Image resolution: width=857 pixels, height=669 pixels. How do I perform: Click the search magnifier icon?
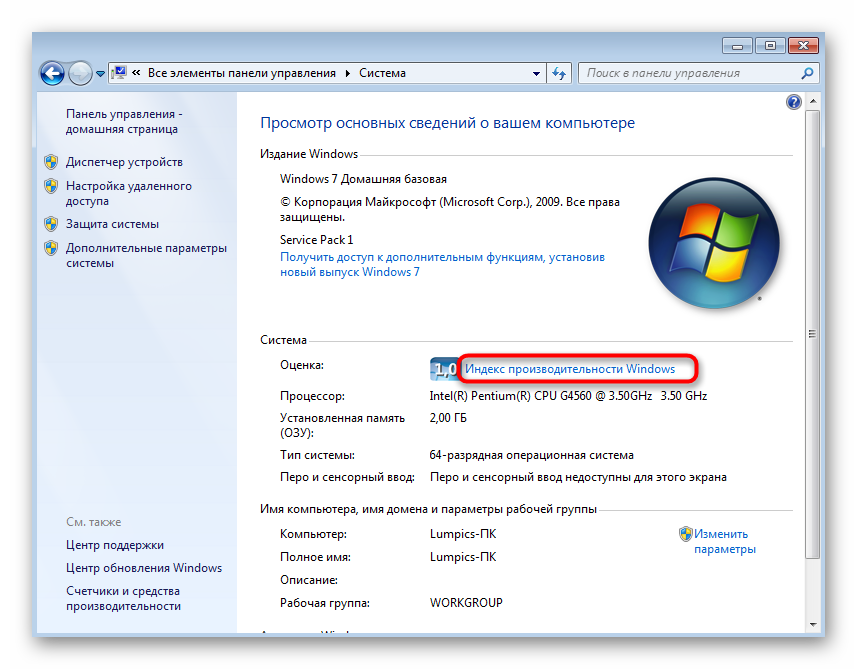808,73
